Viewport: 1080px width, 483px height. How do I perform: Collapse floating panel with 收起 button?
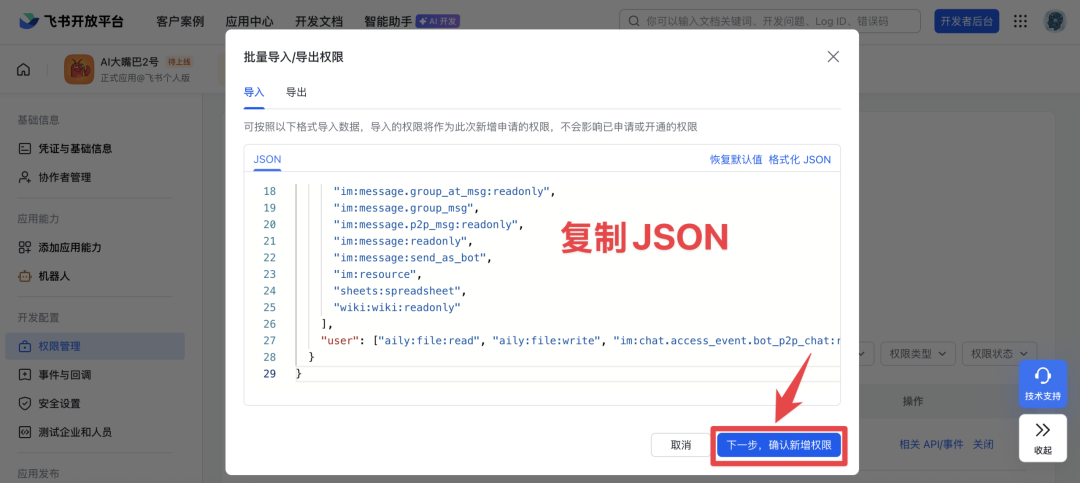click(x=1042, y=437)
